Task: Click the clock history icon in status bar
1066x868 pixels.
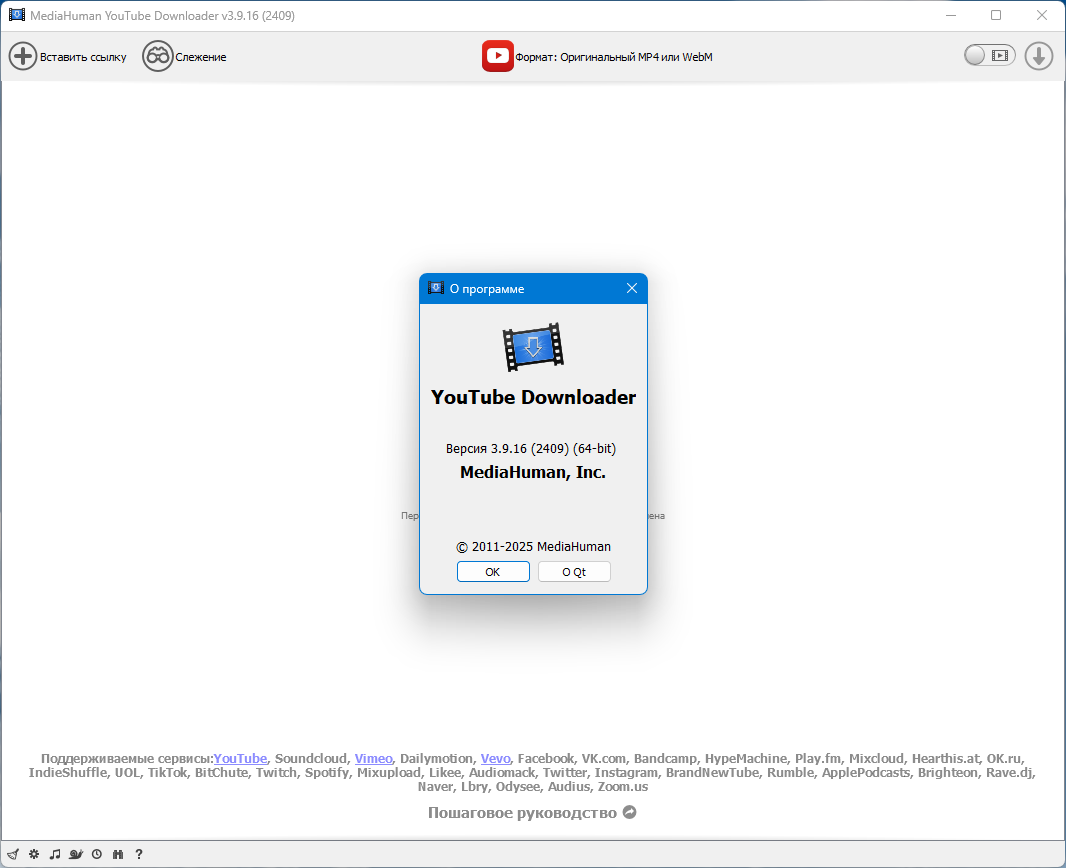Action: pyautogui.click(x=97, y=854)
